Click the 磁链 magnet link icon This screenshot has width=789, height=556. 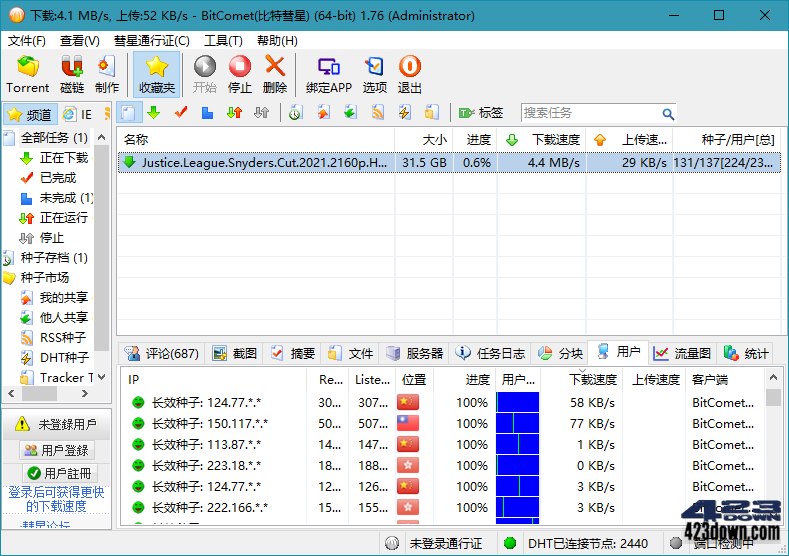tap(71, 74)
